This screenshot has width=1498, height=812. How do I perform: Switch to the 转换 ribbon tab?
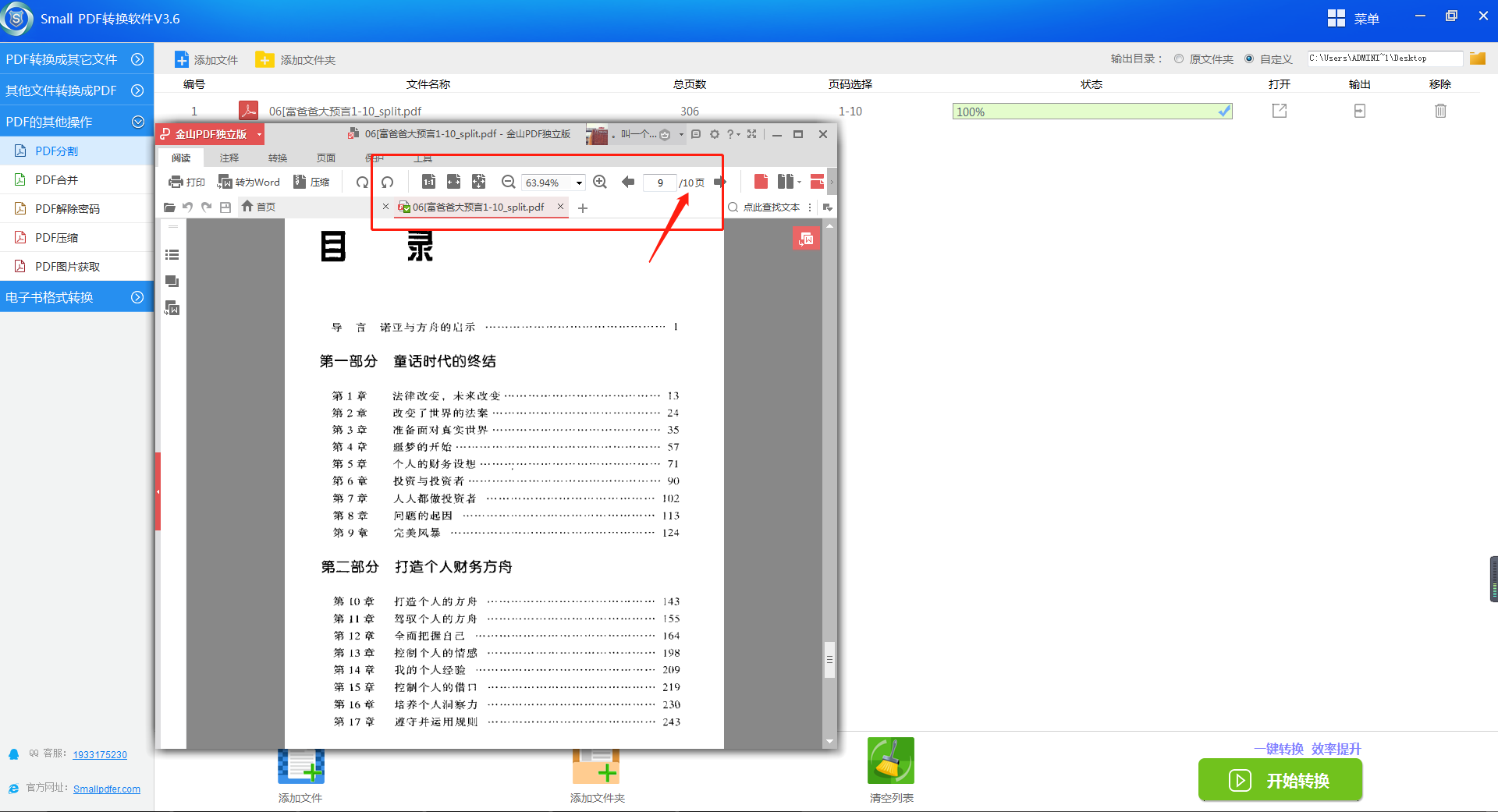click(278, 158)
